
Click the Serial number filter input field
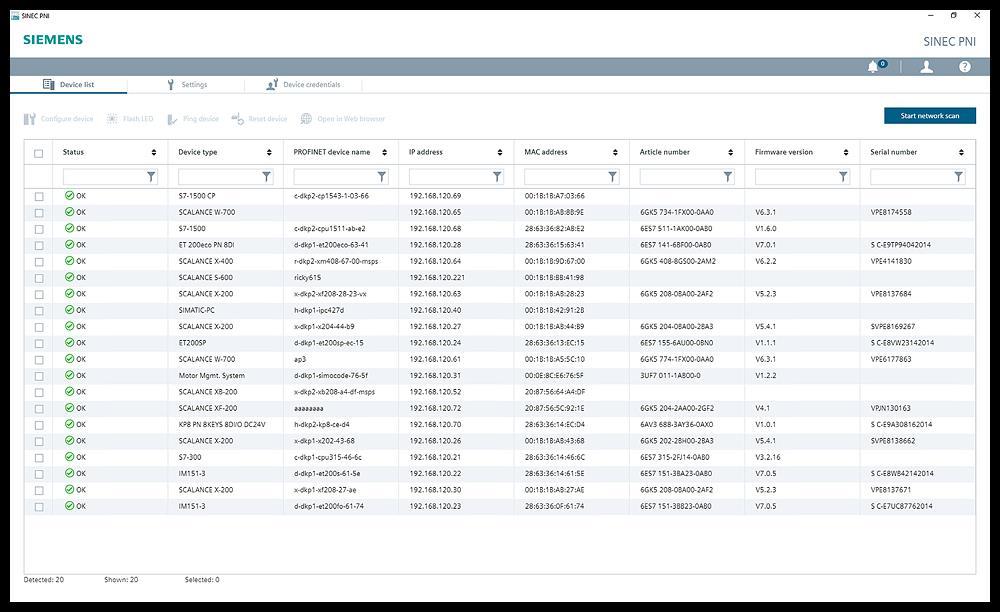[918, 177]
